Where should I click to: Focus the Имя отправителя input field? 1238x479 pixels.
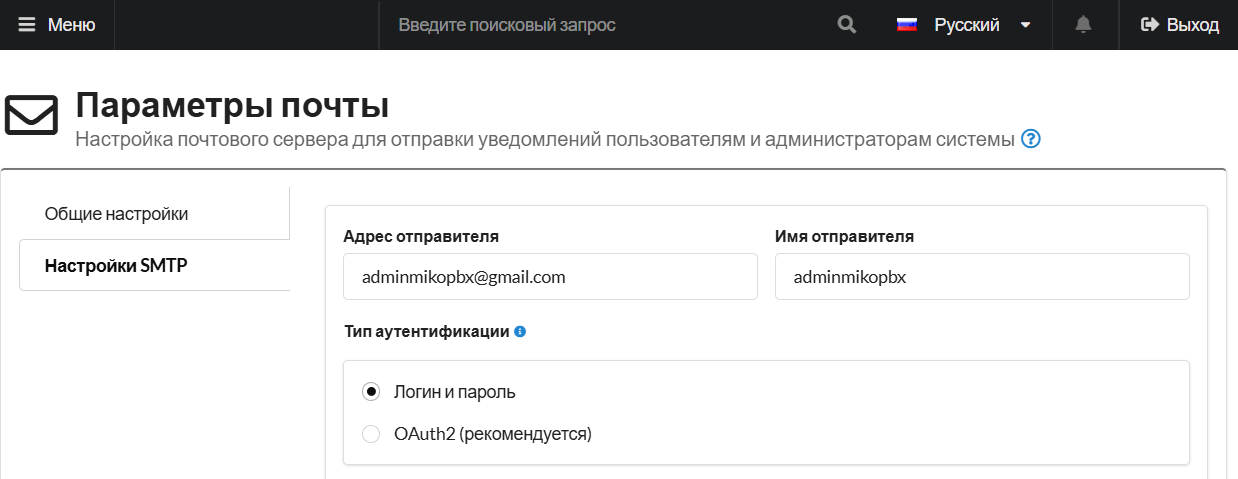(x=981, y=277)
